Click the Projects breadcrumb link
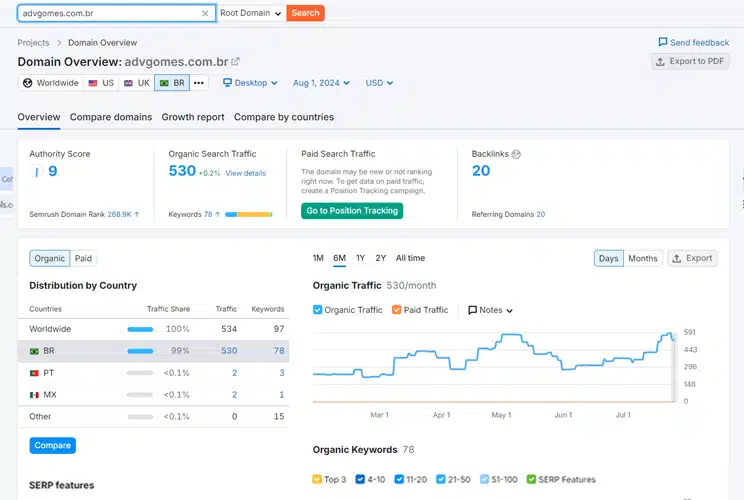This screenshot has width=744, height=500. coord(33,43)
